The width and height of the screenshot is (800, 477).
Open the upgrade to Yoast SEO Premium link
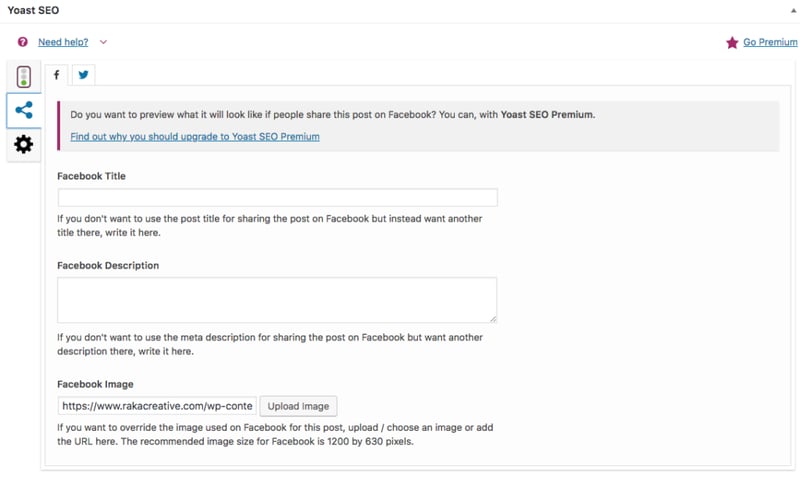195,137
